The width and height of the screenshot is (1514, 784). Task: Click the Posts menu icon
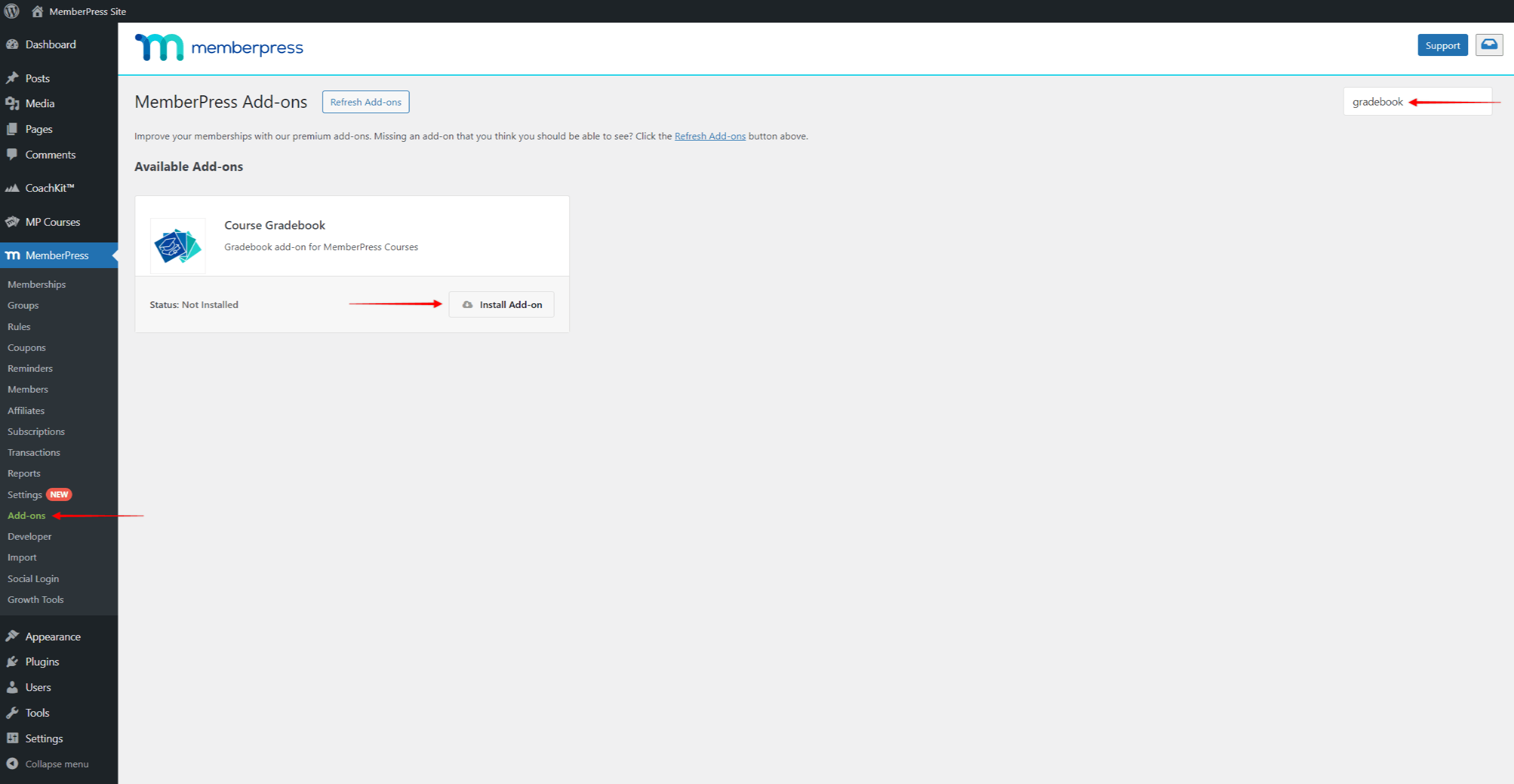[x=13, y=77]
